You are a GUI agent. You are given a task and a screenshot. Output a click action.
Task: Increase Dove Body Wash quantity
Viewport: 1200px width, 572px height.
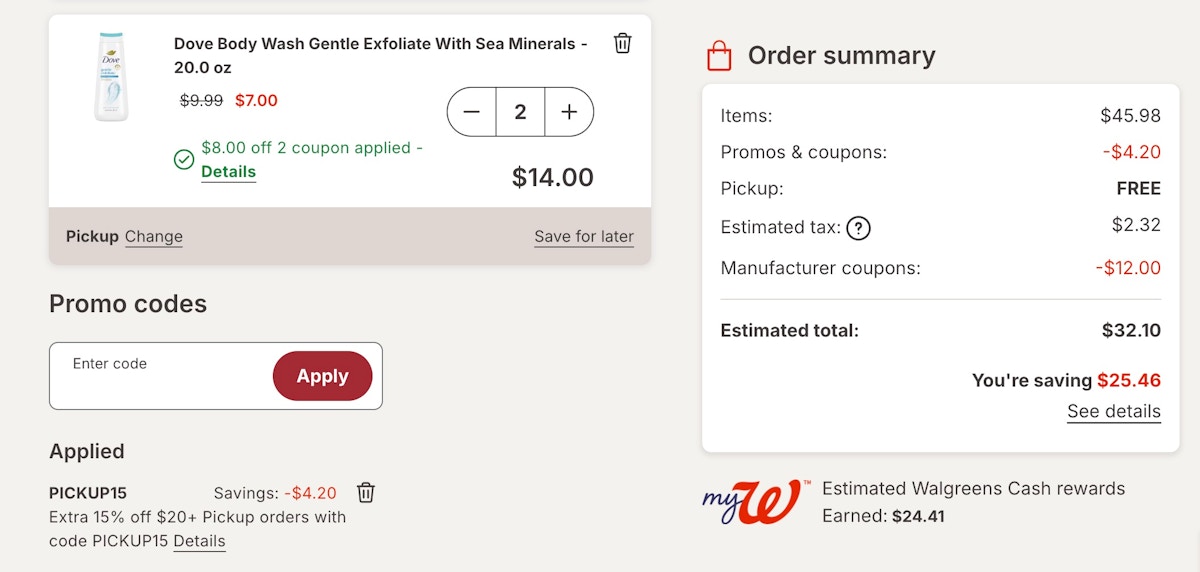click(569, 112)
